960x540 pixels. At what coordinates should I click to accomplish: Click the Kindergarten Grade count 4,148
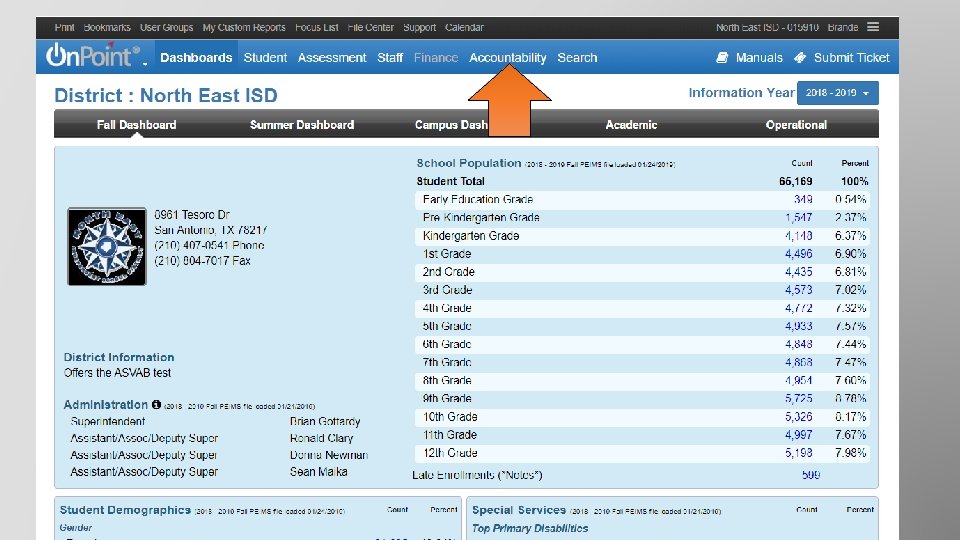pyautogui.click(x=799, y=236)
